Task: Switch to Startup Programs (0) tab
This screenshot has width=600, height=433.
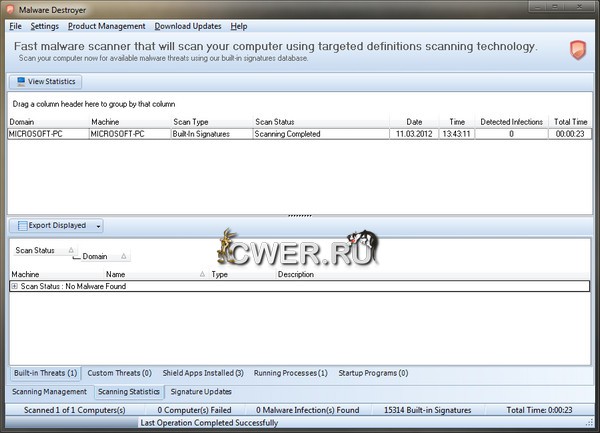Action: (373, 373)
